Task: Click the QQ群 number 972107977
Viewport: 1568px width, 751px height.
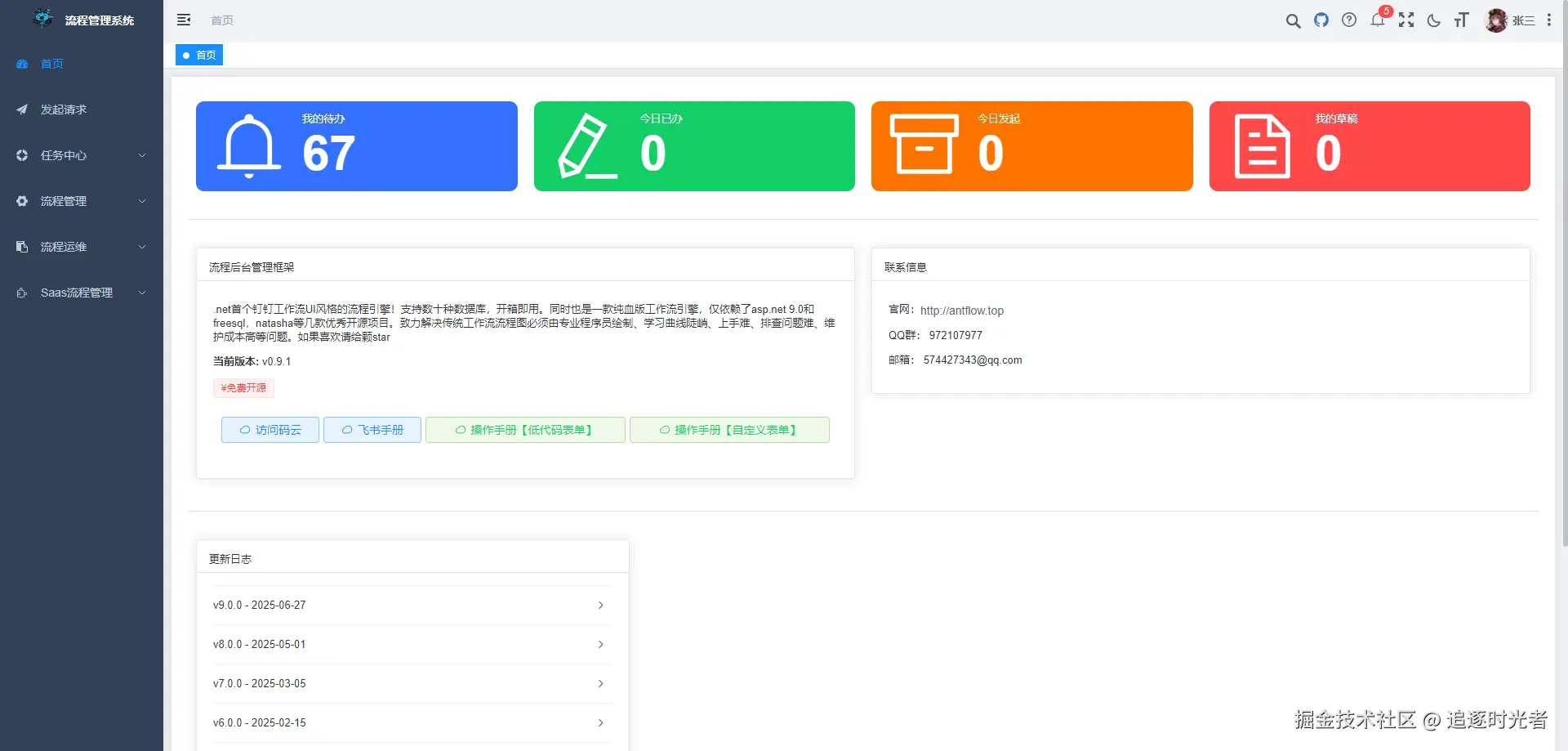Action: [955, 335]
